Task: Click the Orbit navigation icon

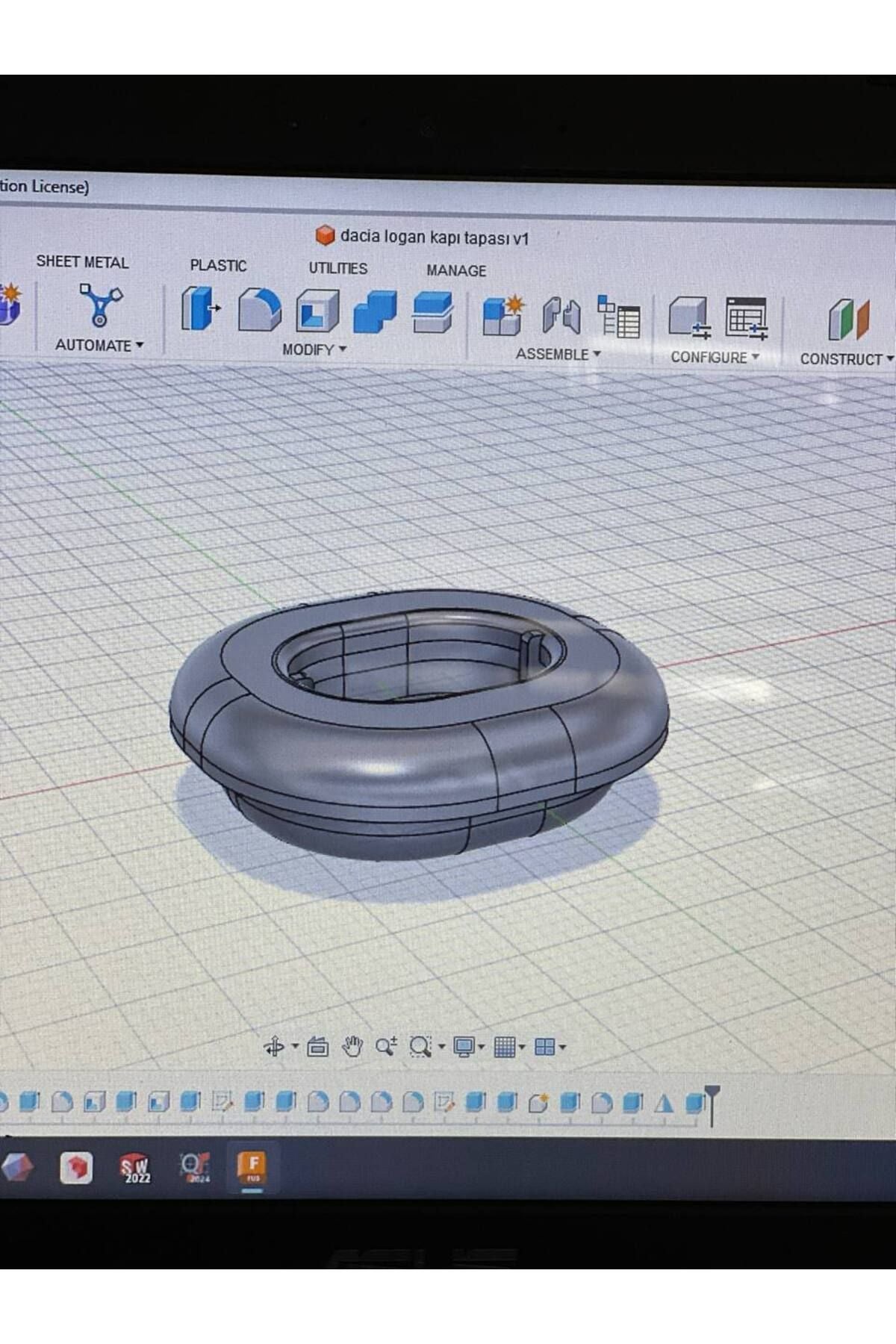Action: 274,1047
